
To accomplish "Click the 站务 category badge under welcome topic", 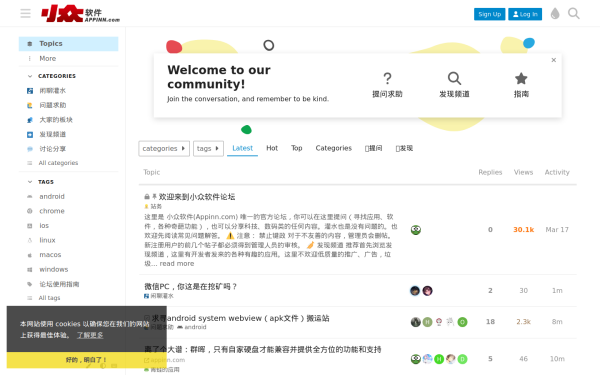I will point(153,207).
